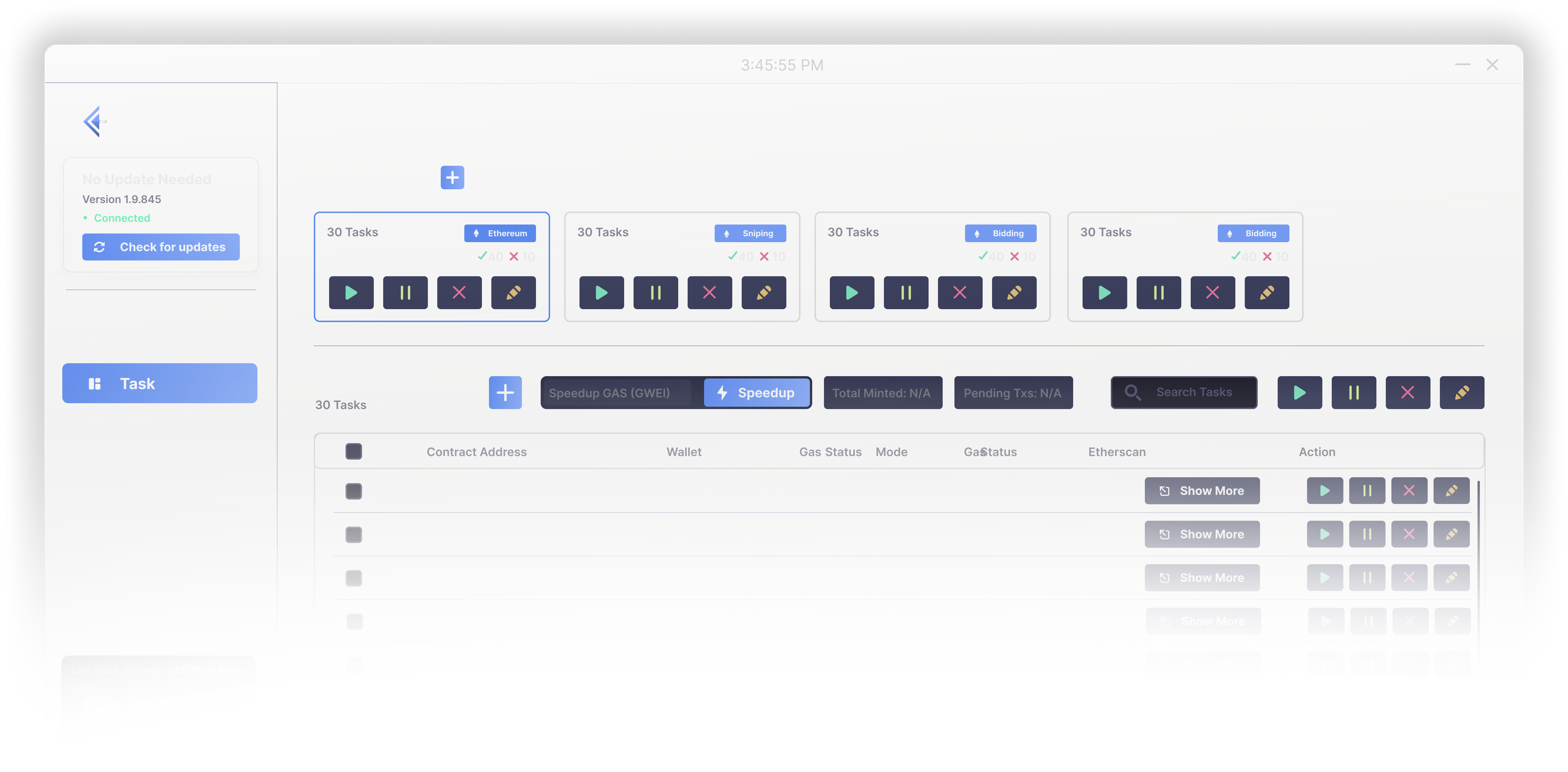Click the Total Minted: N/A indicator
This screenshot has width=1568, height=772.
(883, 393)
